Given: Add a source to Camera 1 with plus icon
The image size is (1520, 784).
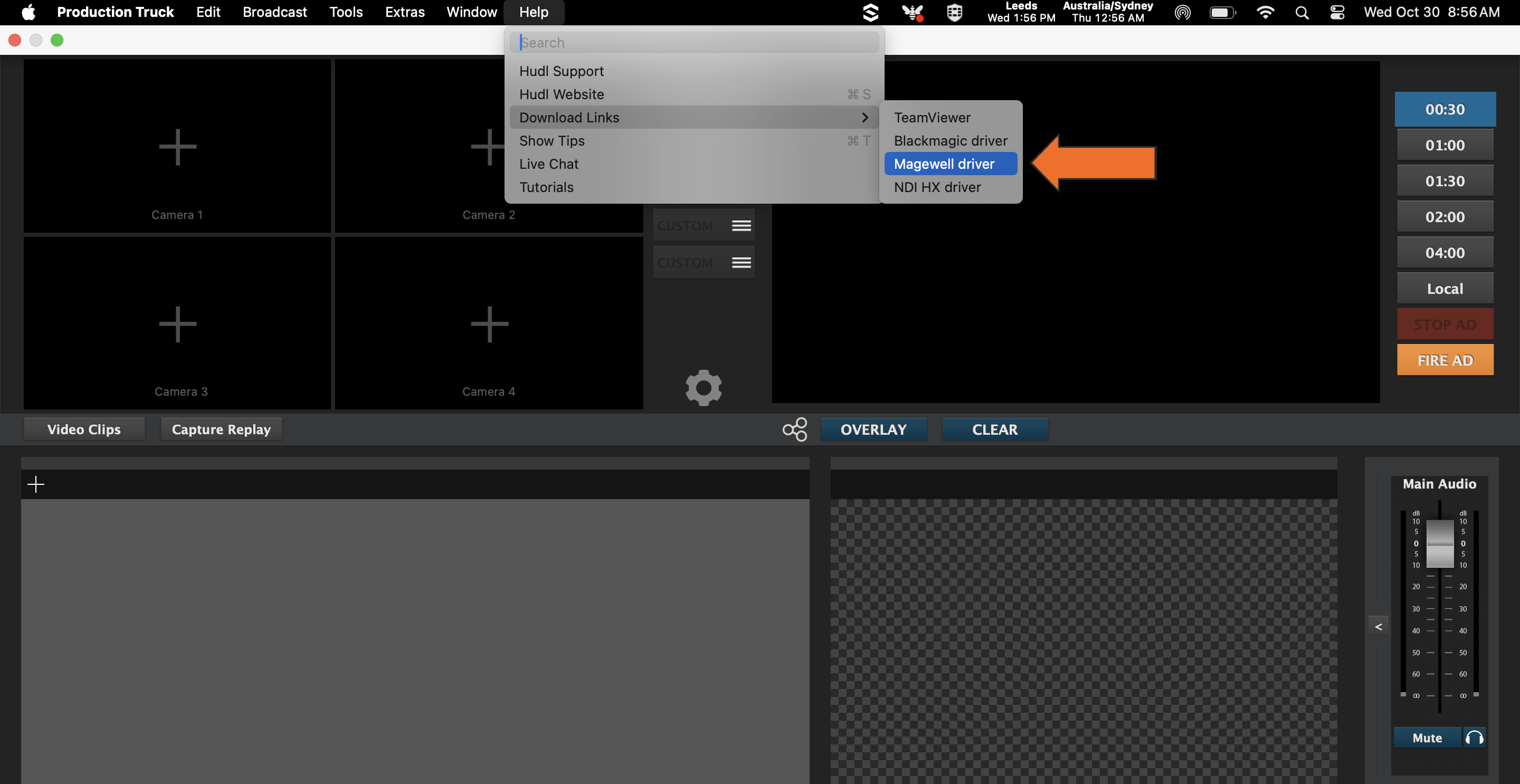Looking at the screenshot, I should [x=177, y=146].
